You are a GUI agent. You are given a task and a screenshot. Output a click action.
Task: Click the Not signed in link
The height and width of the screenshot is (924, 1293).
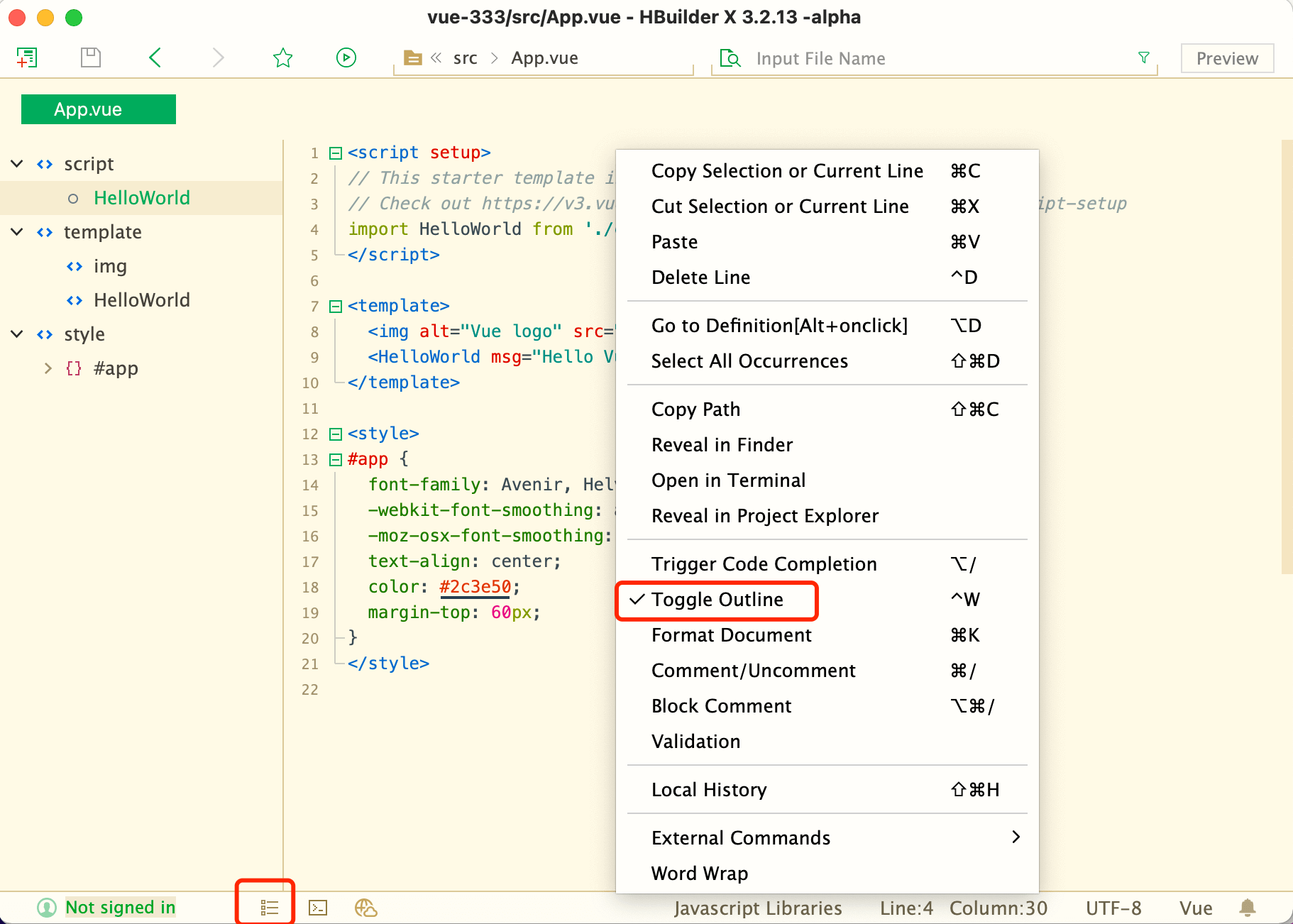[120, 908]
